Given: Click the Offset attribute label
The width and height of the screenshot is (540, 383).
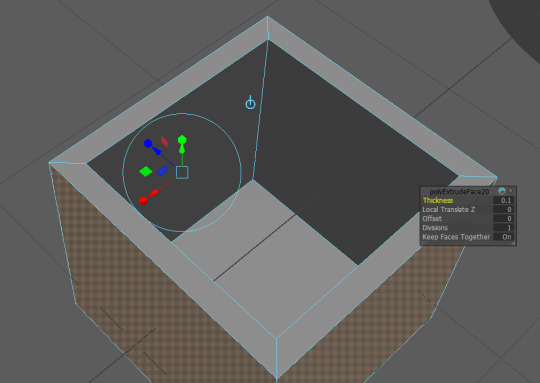Looking at the screenshot, I should (x=432, y=219).
